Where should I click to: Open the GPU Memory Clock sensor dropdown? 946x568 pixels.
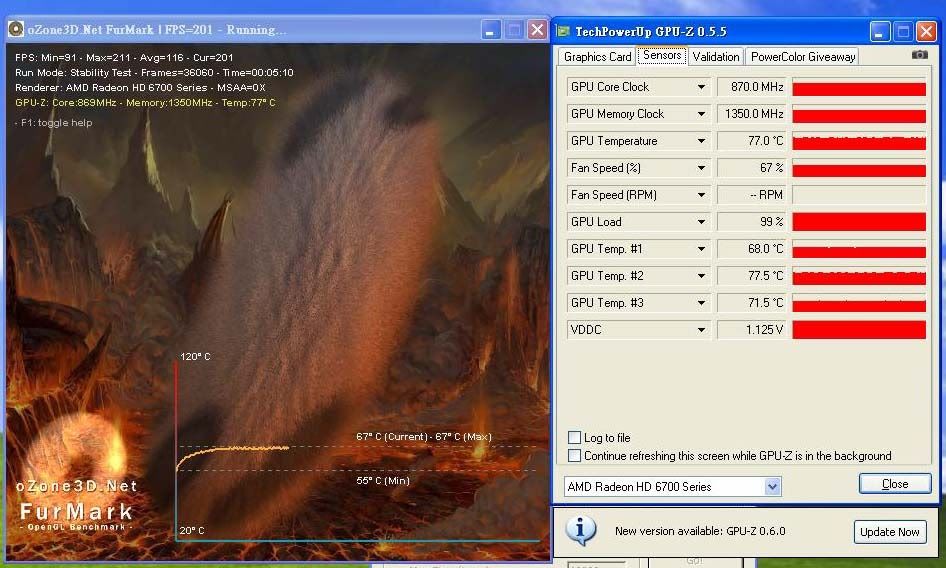(701, 114)
